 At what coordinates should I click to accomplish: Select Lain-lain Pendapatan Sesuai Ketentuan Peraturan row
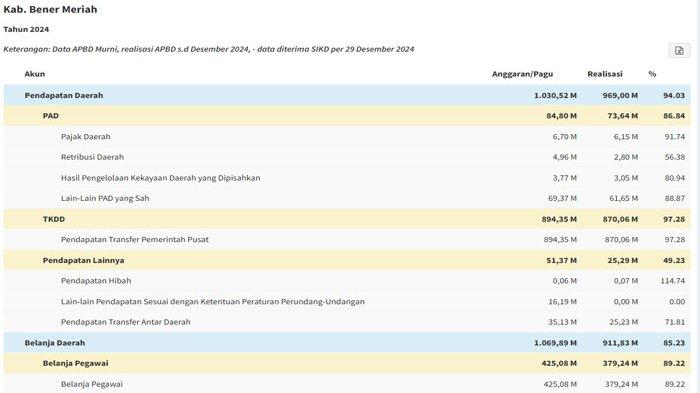tap(347, 301)
